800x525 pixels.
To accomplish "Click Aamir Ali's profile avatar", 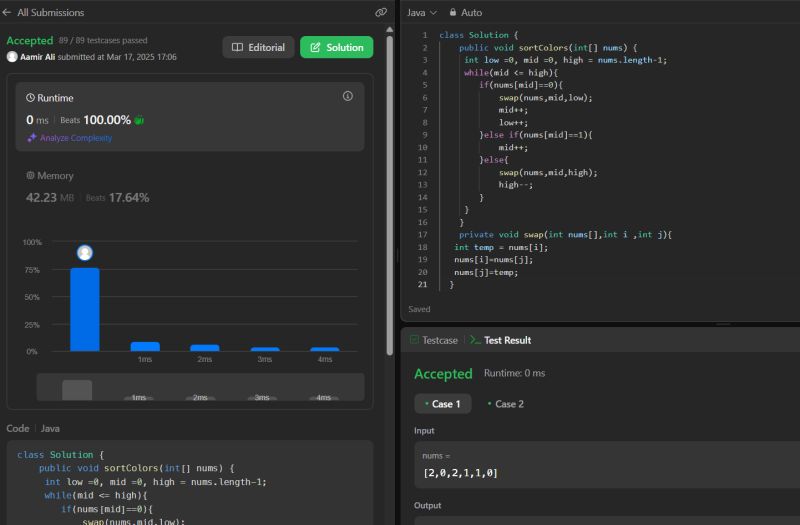I will point(12,57).
